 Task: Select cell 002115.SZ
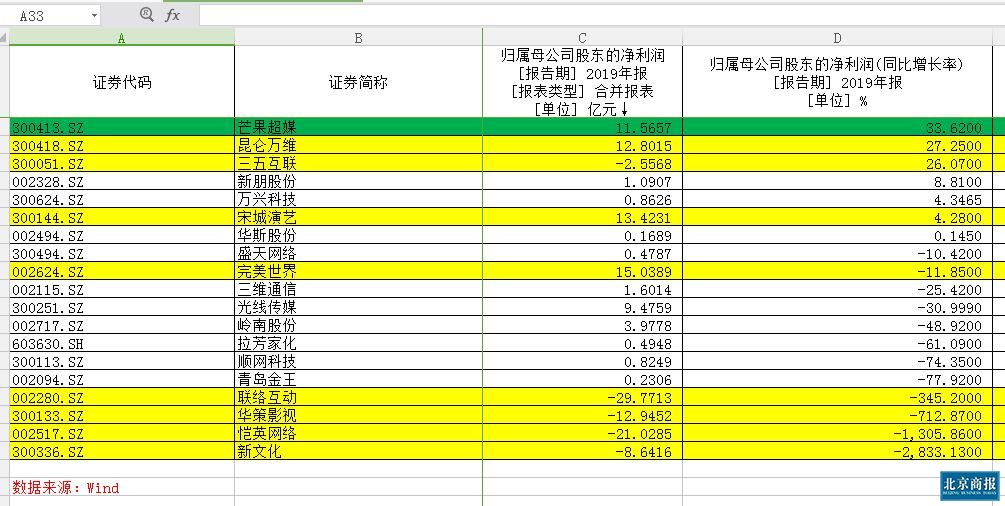[122, 289]
